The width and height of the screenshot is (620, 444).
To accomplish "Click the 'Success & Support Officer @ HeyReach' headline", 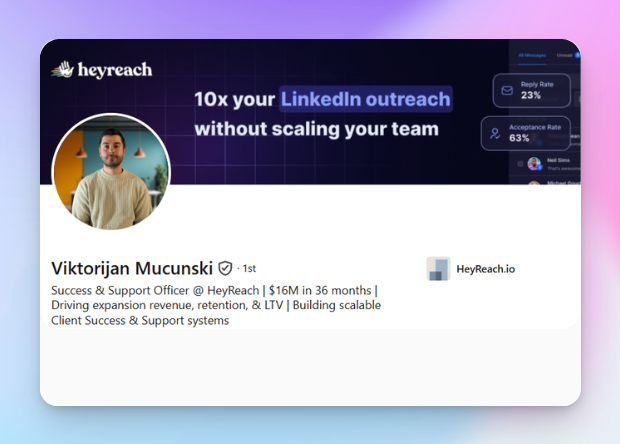I will click(x=155, y=291).
